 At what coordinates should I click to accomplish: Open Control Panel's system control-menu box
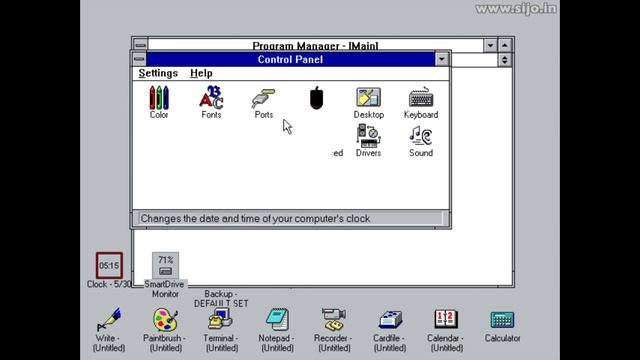coord(139,60)
